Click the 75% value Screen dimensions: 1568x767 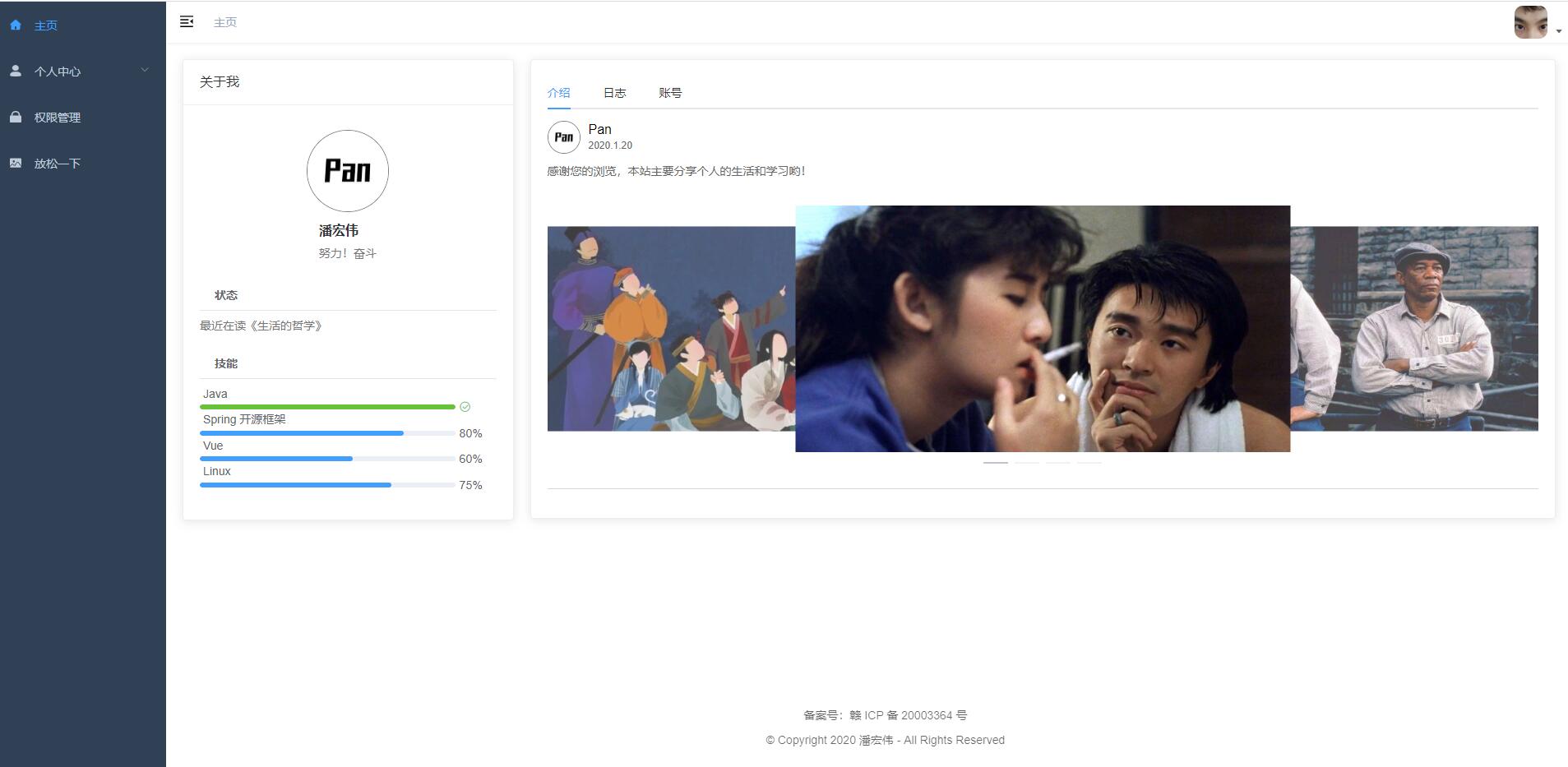tap(470, 485)
